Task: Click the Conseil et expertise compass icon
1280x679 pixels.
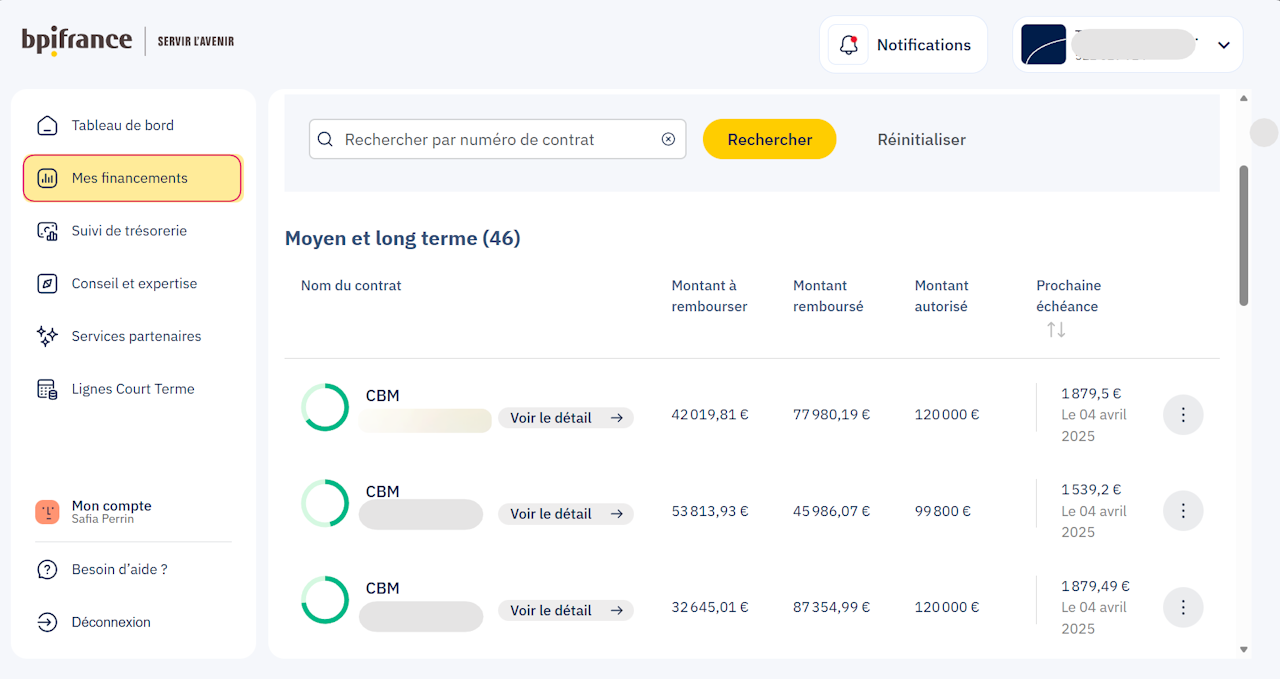Action: click(x=47, y=284)
